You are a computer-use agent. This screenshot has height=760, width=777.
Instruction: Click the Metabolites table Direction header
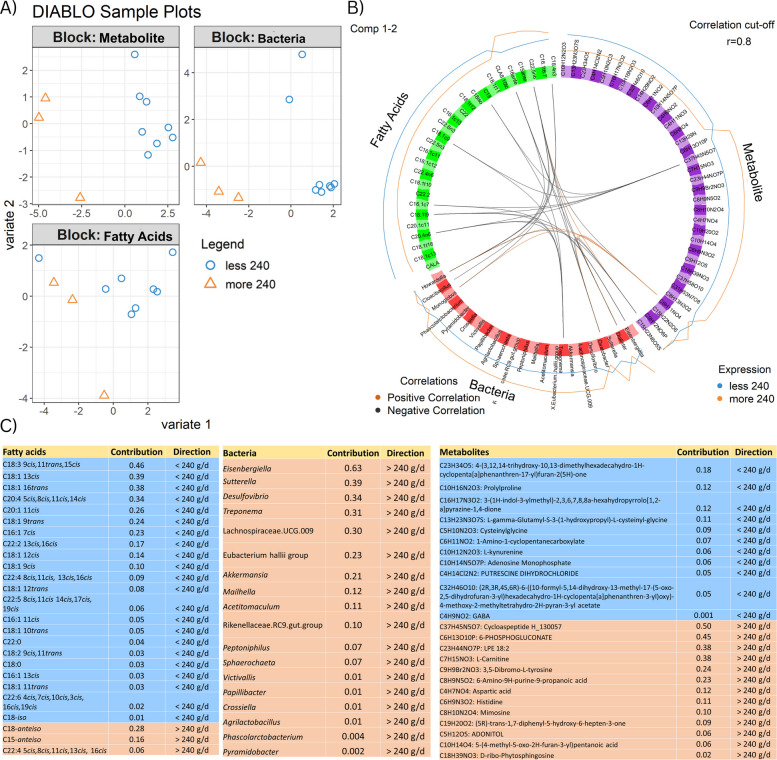pyautogui.click(x=753, y=452)
